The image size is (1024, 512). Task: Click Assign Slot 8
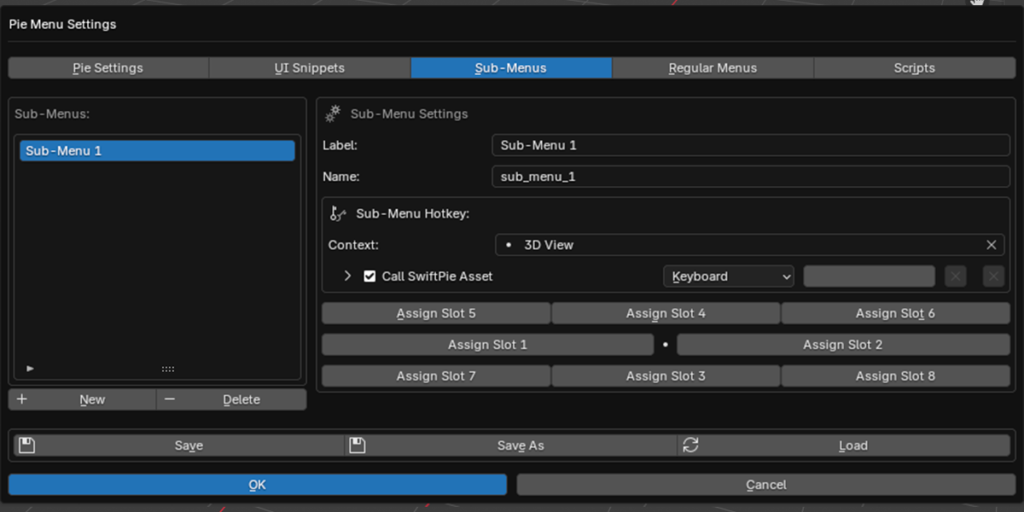coord(896,376)
